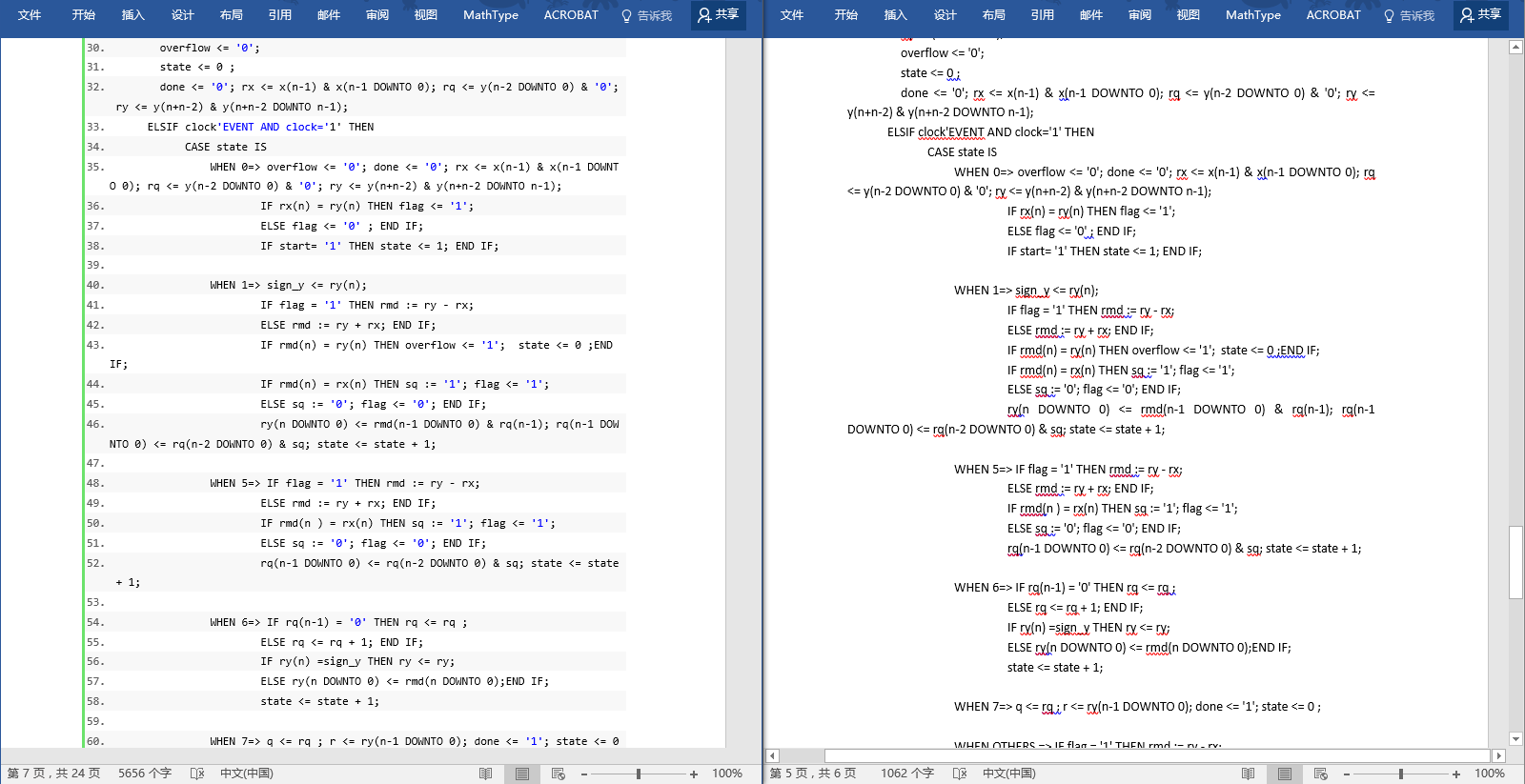The width and height of the screenshot is (1525, 784).
Task: Open the MathType tab in left Word window
Action: pos(491,15)
